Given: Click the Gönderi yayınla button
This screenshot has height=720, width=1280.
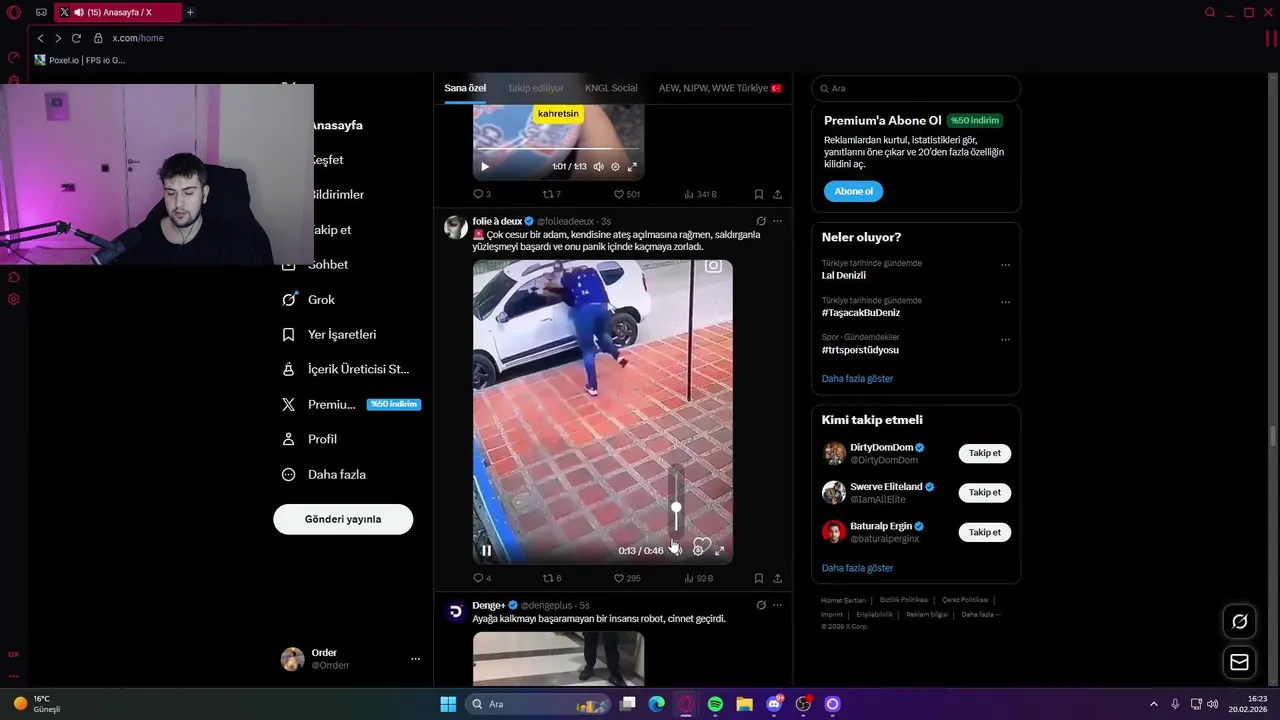Looking at the screenshot, I should click(x=343, y=519).
